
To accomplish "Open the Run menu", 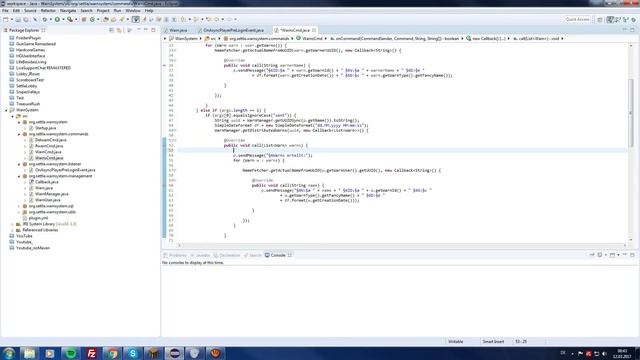I will tap(118, 11).
